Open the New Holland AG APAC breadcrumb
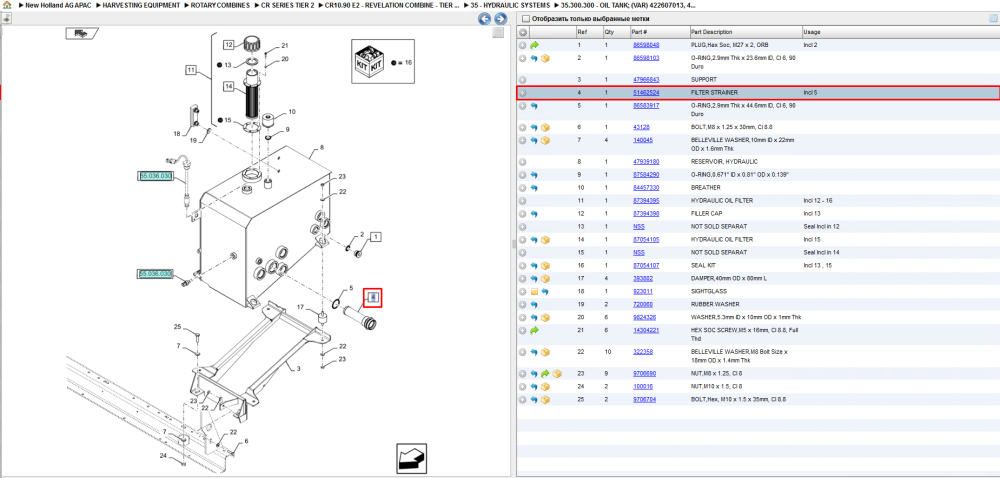Viewport: 1000px width, 478px height. click(58, 5)
